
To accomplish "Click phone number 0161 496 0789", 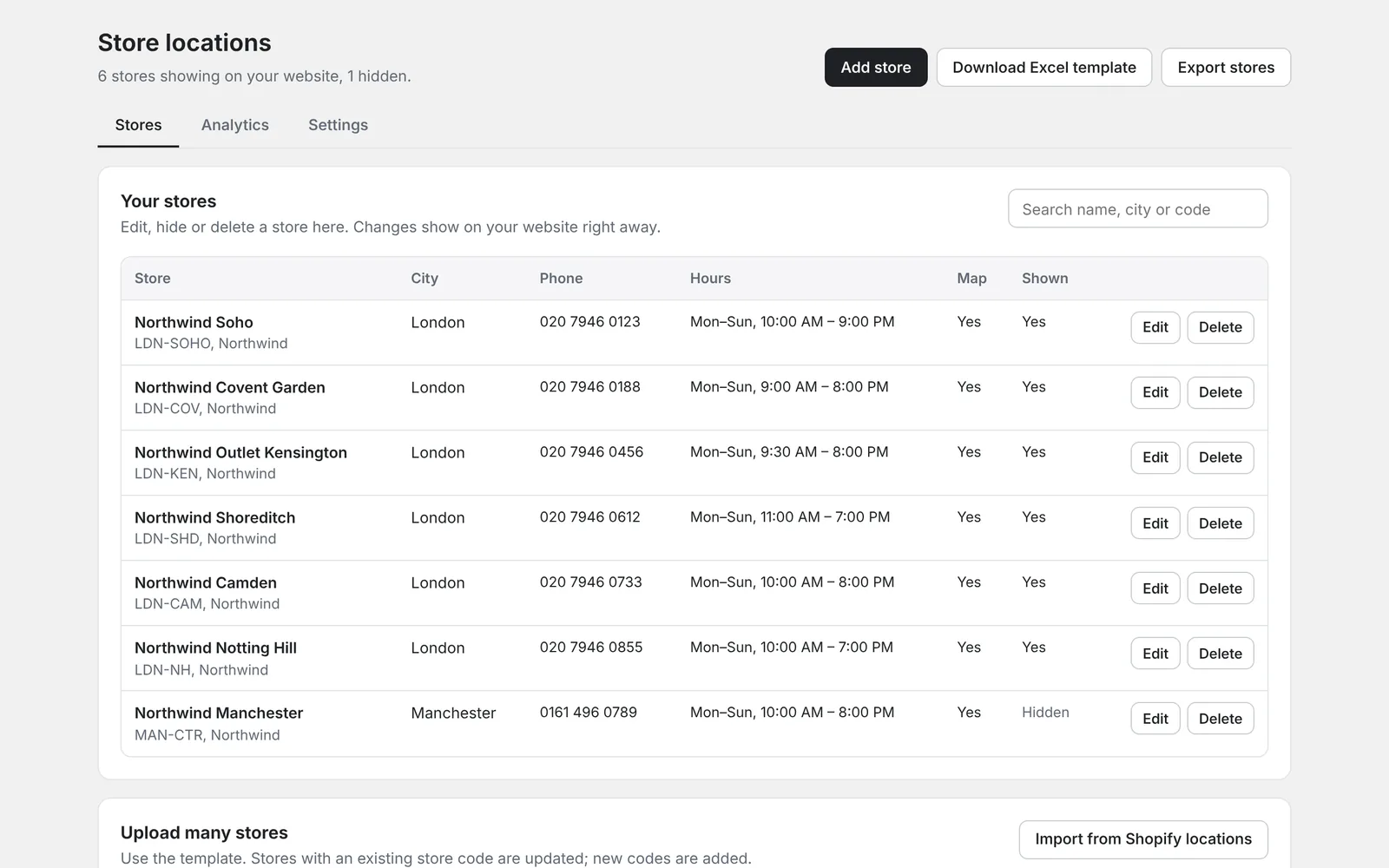I will [588, 712].
